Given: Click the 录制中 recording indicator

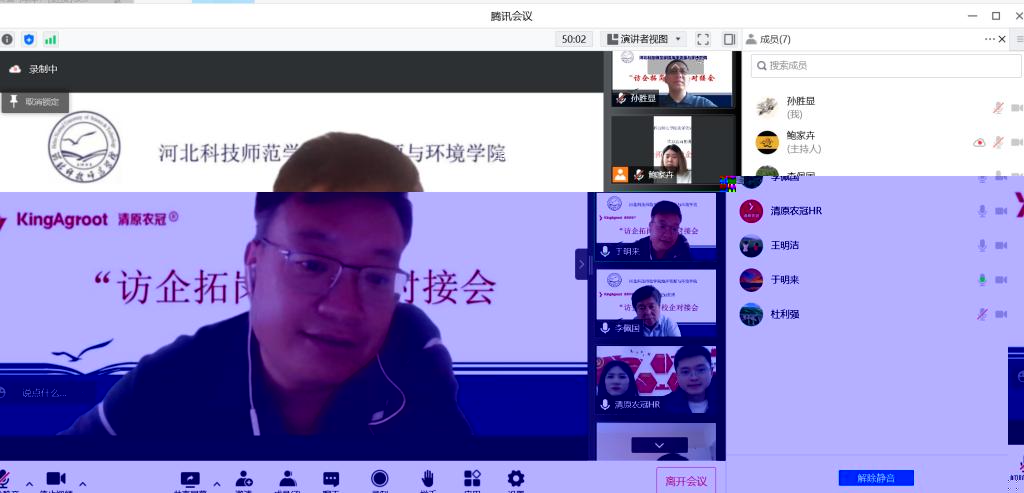Looking at the screenshot, I should pyautogui.click(x=33, y=69).
